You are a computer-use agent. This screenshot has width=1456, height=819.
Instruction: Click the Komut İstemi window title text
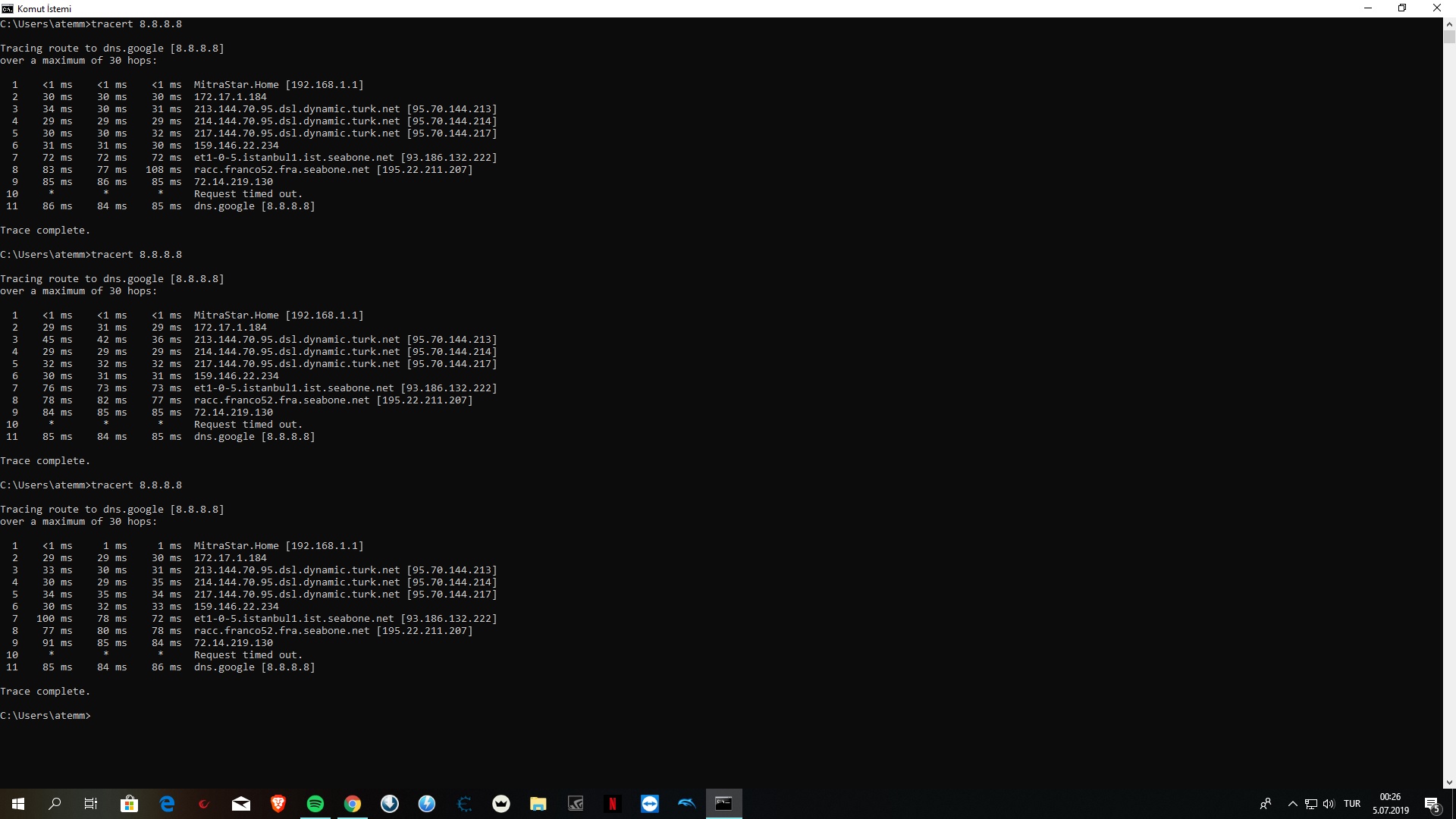44,8
